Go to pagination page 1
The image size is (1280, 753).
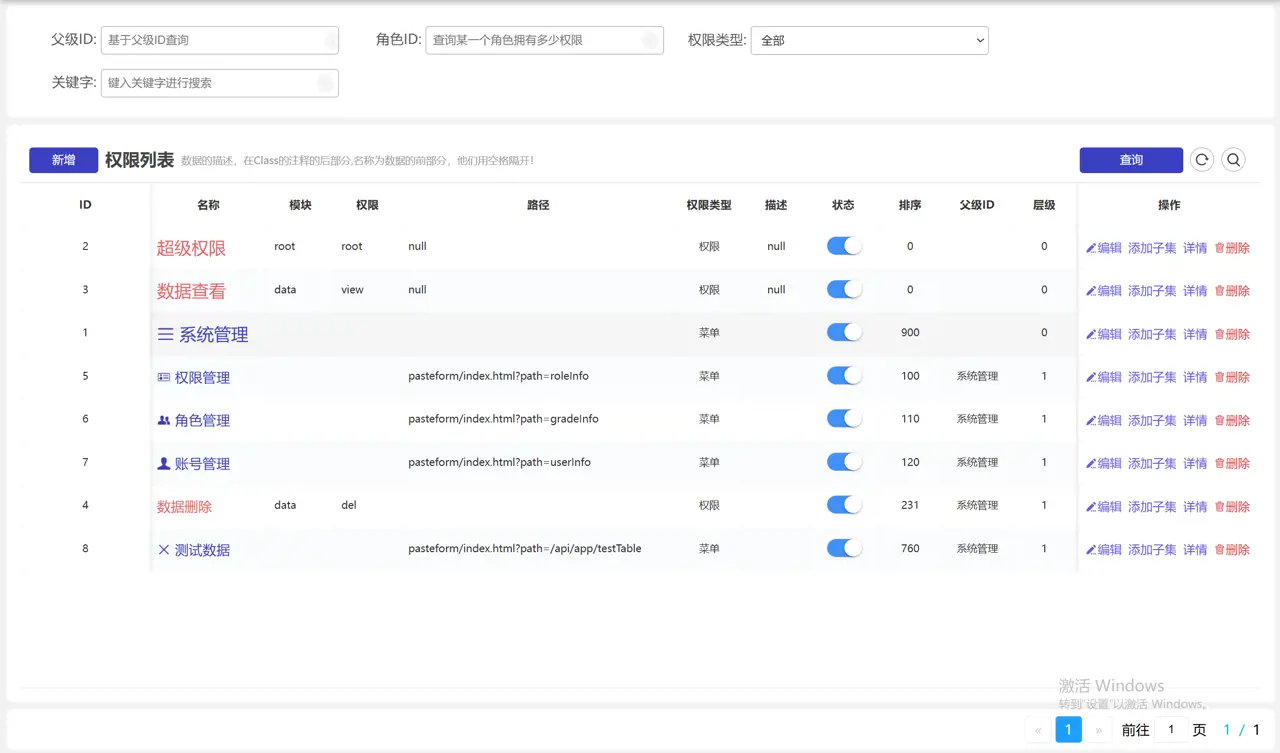[1068, 730]
